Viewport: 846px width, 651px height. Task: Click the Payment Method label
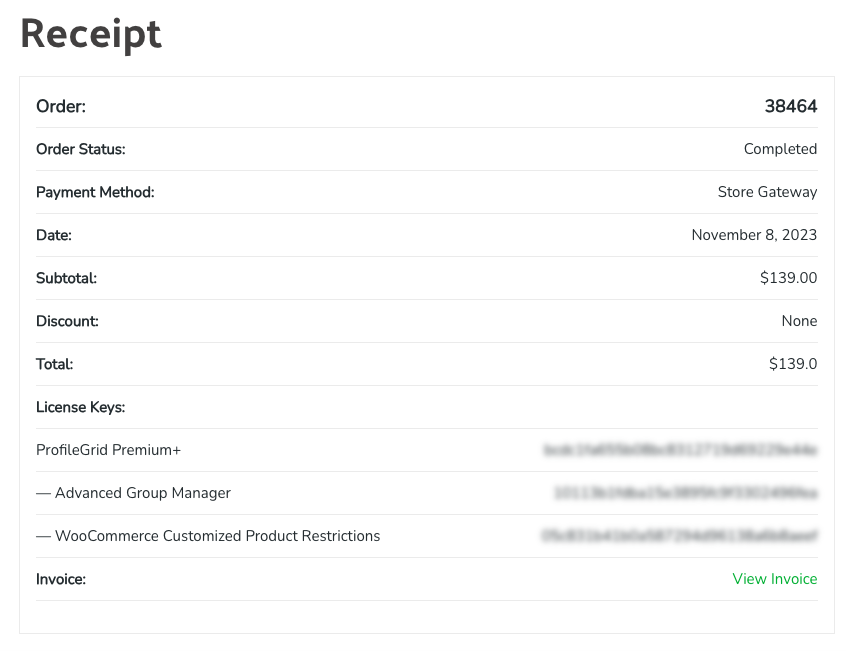click(x=95, y=192)
